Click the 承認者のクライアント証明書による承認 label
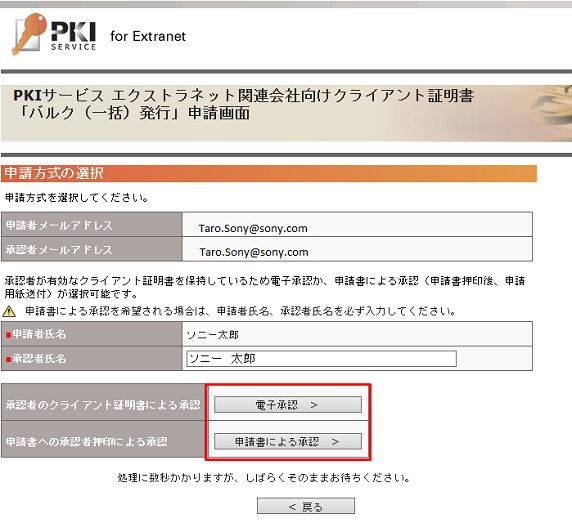This screenshot has height=523, width=572. (x=103, y=404)
